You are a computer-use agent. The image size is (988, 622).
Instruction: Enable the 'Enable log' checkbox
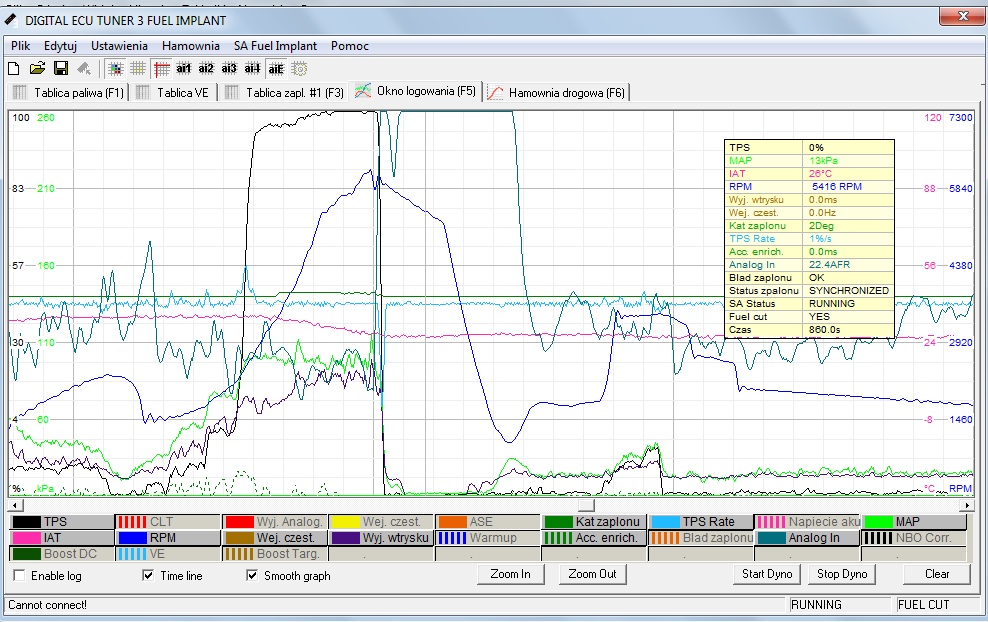pos(20,576)
